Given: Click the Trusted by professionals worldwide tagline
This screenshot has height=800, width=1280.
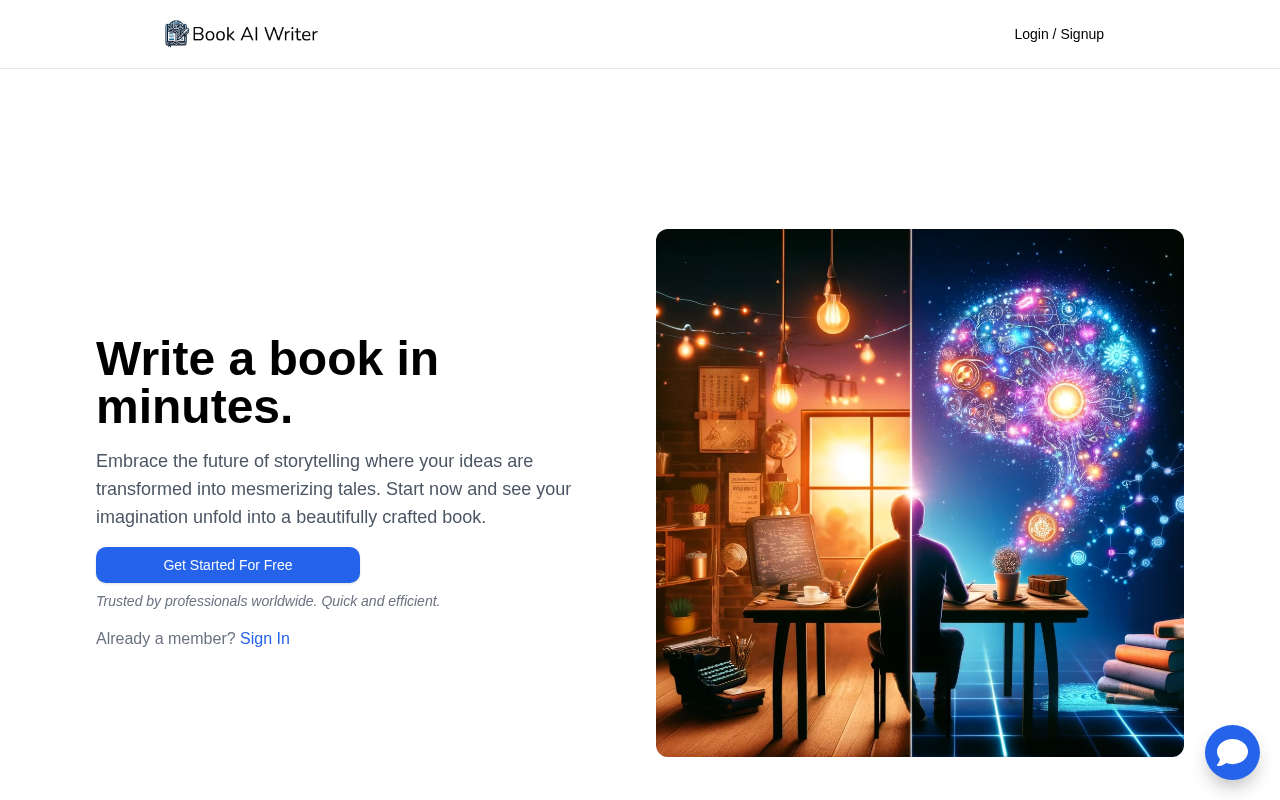Looking at the screenshot, I should point(268,600).
